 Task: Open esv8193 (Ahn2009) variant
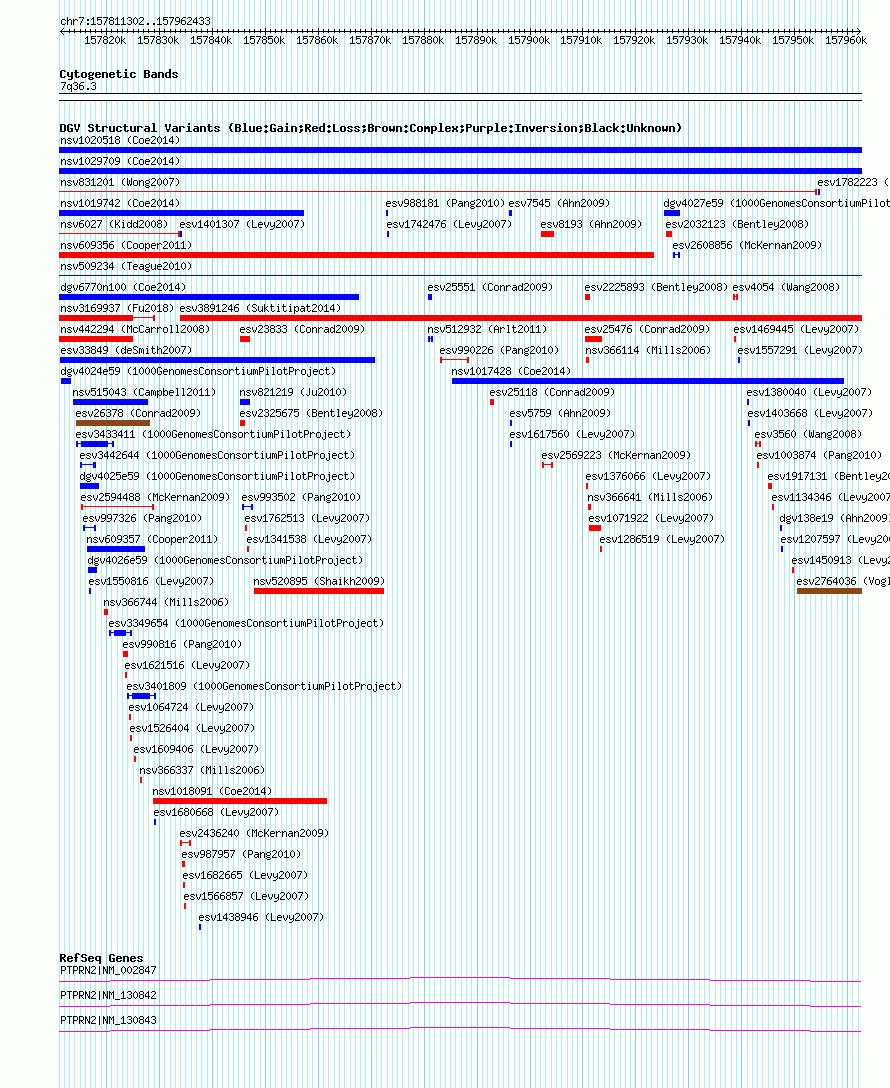click(x=591, y=224)
